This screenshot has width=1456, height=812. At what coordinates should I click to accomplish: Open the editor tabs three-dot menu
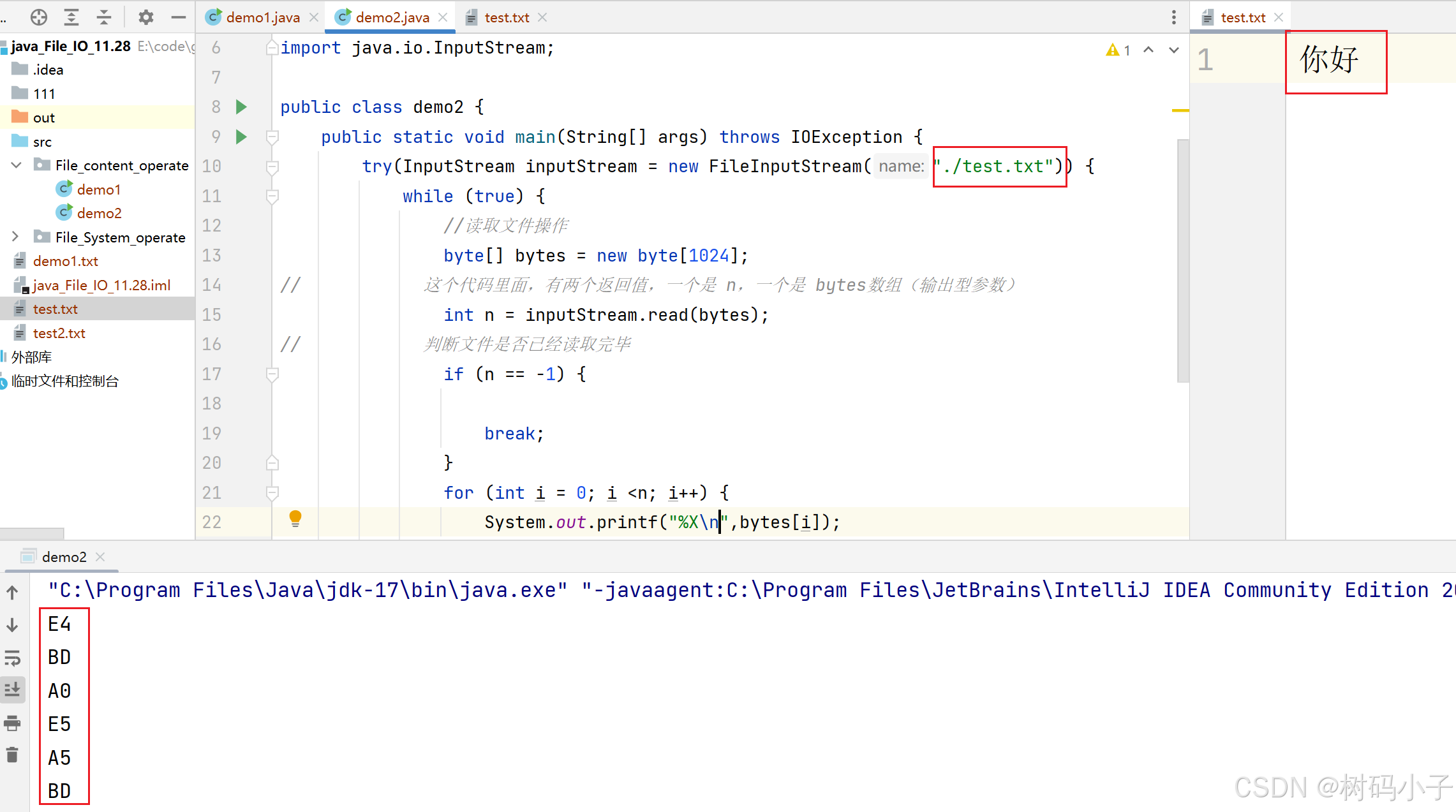point(1173,17)
